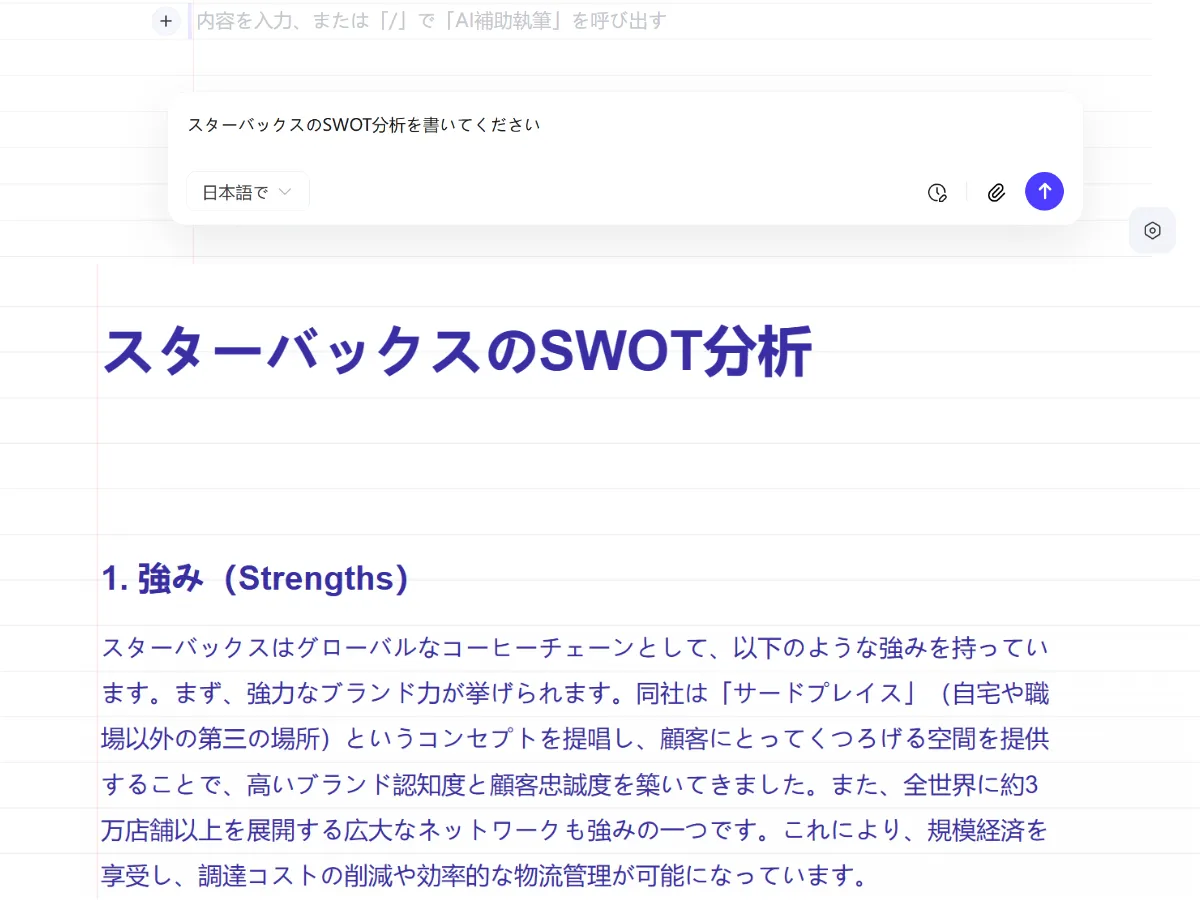Screen dimensions: 1200x900
Task: Send the prompt with the purple arrow button
Action: tap(1044, 191)
